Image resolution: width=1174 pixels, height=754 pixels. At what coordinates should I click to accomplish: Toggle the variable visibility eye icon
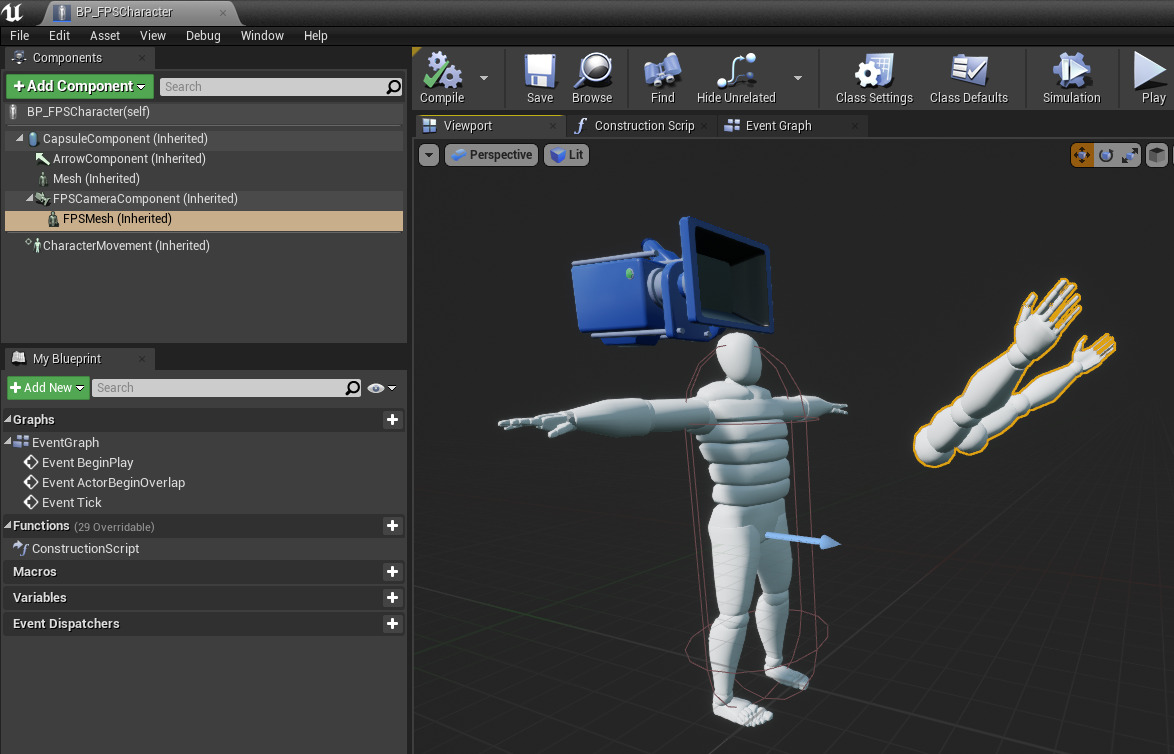pyautogui.click(x=374, y=387)
